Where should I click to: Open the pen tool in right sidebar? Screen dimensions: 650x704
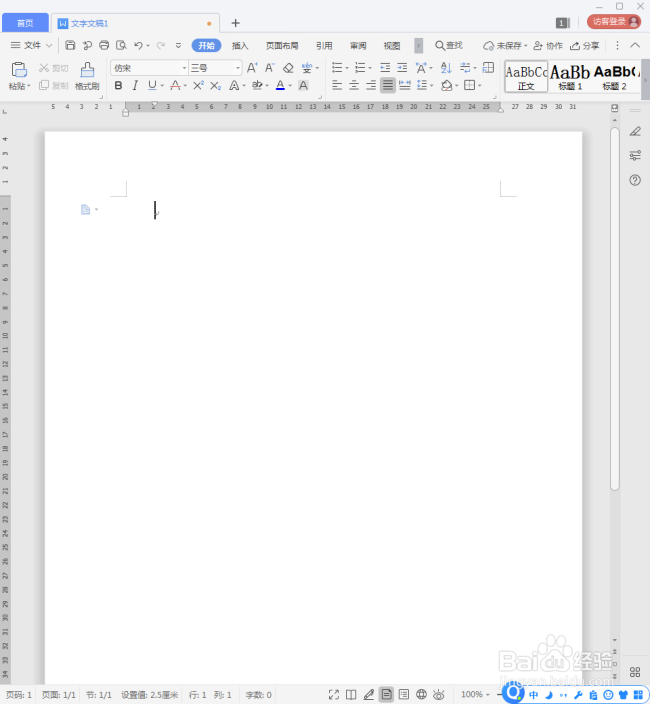(635, 131)
